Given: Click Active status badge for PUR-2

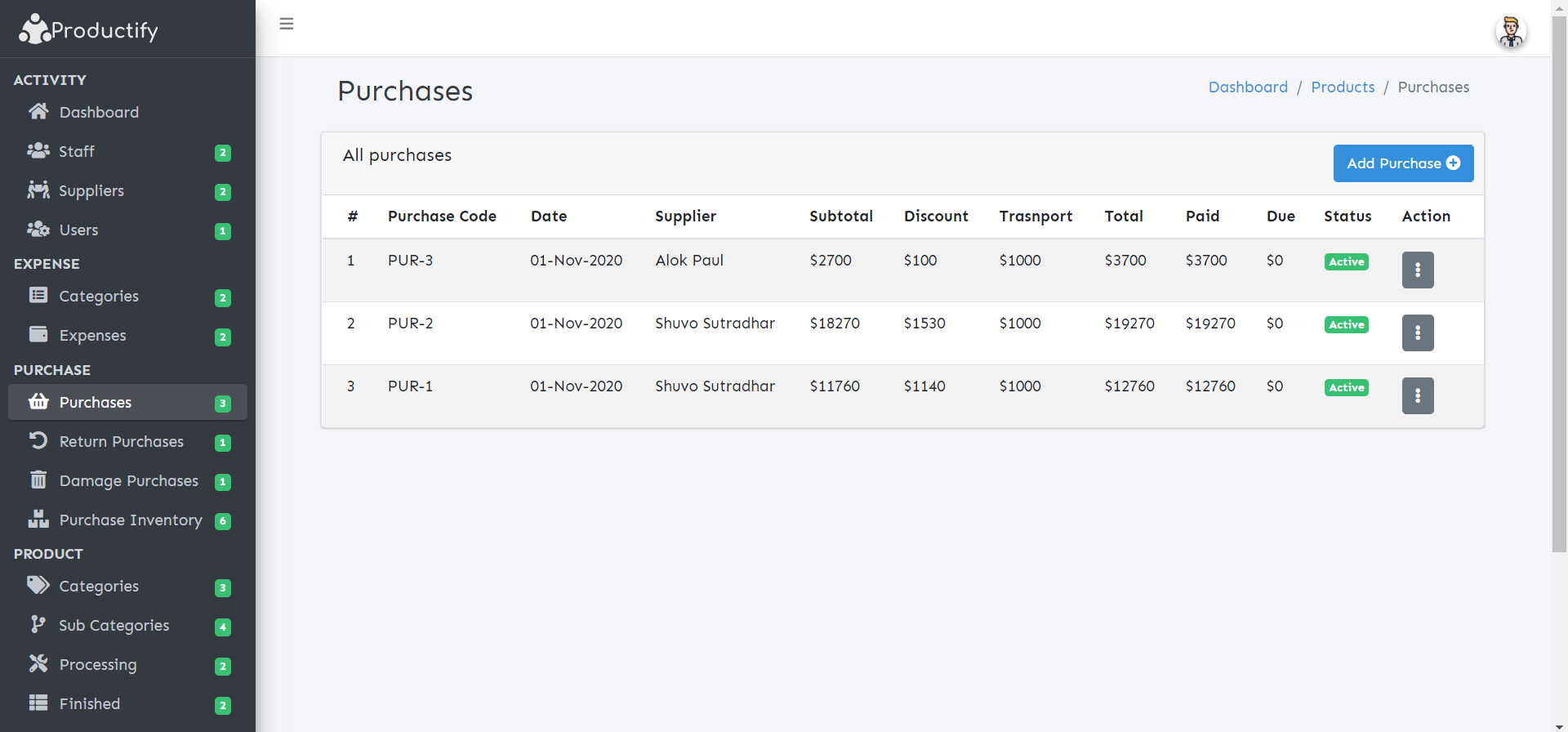Looking at the screenshot, I should [1346, 324].
